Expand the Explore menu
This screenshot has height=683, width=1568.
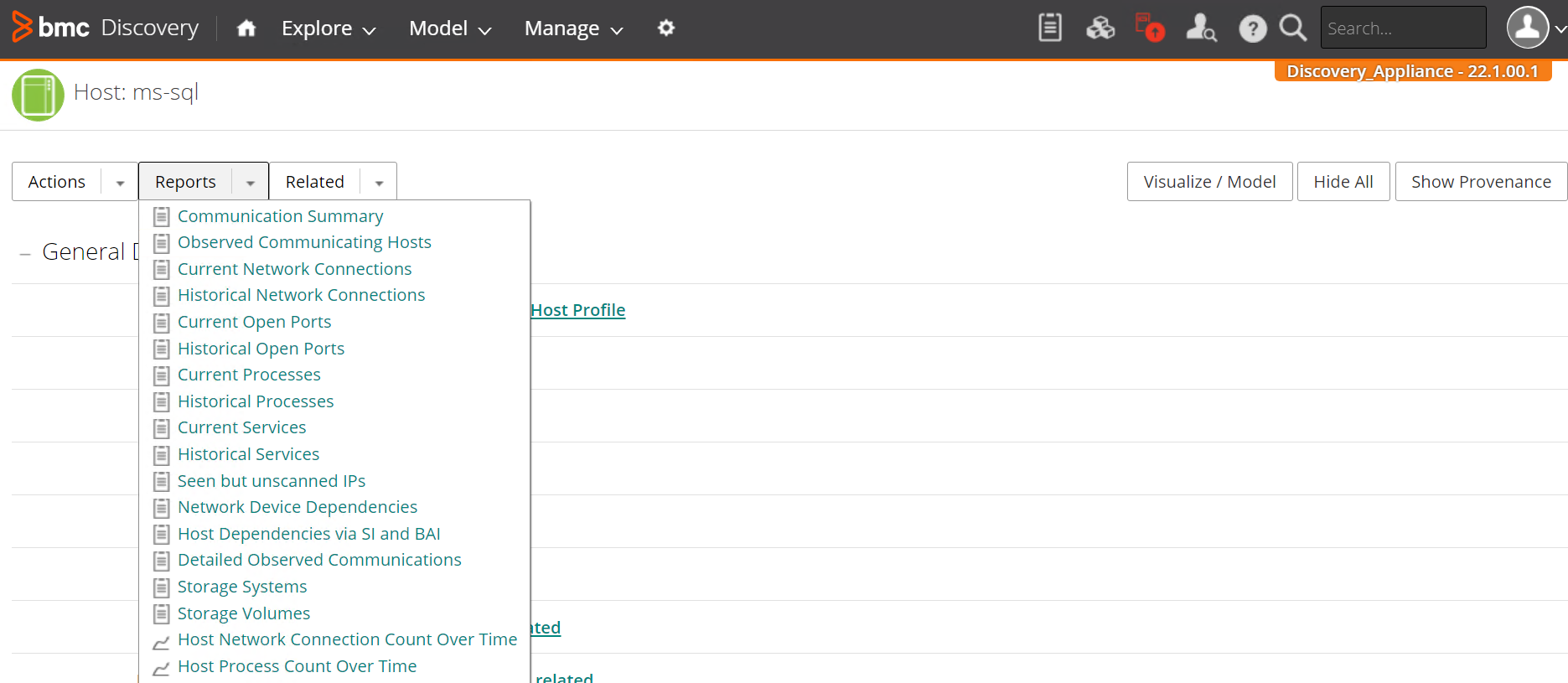329,28
